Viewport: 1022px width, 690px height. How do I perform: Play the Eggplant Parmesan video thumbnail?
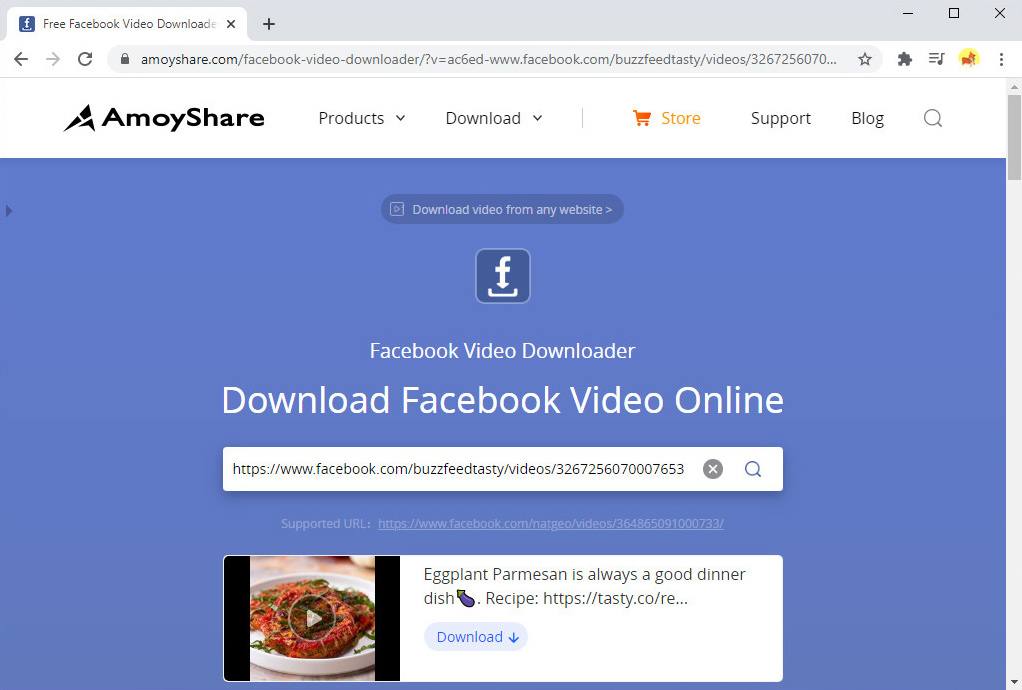(x=312, y=618)
